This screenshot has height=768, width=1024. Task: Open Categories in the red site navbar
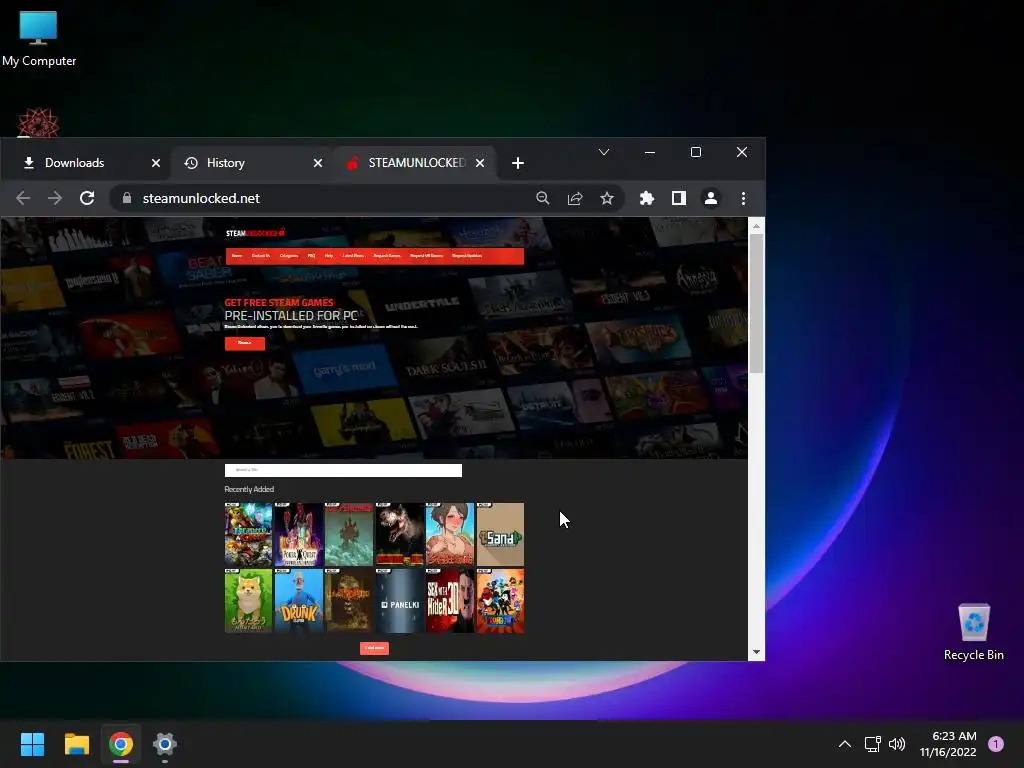[x=289, y=256]
